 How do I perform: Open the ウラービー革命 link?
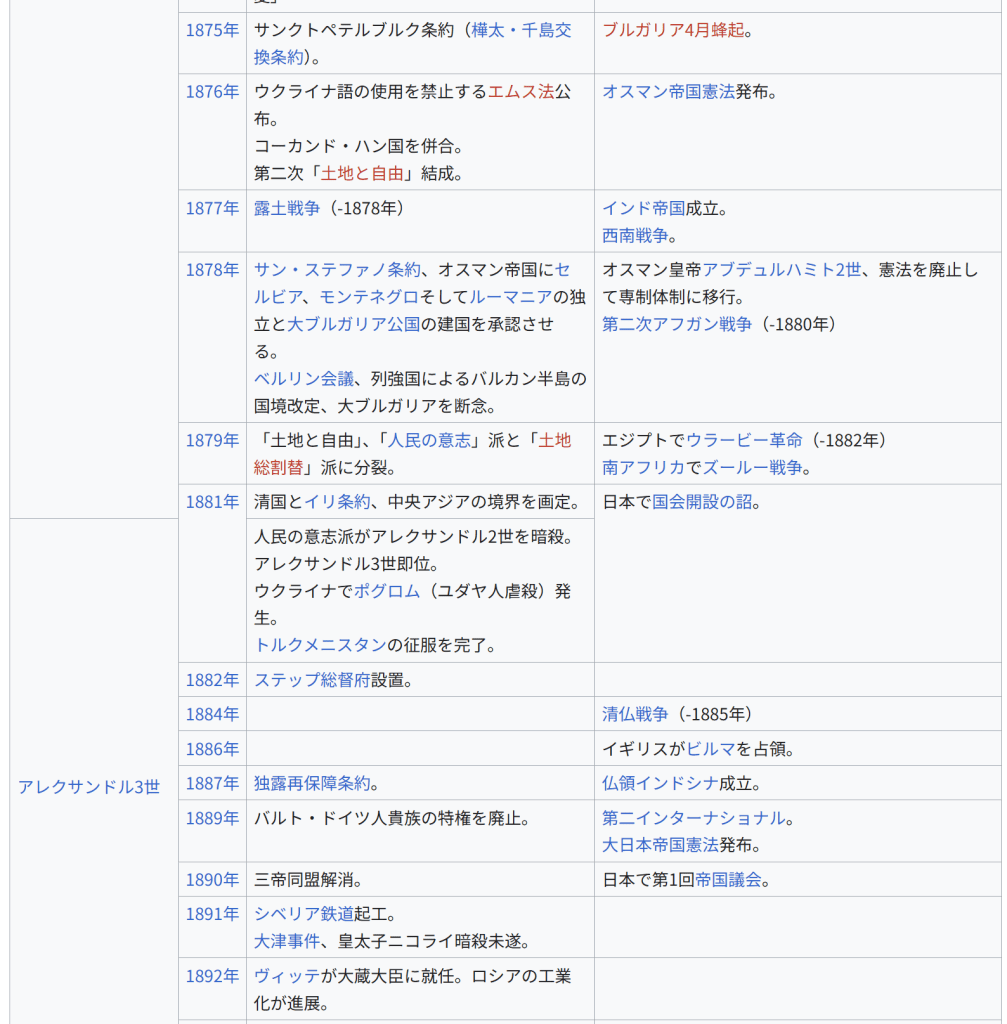744,440
